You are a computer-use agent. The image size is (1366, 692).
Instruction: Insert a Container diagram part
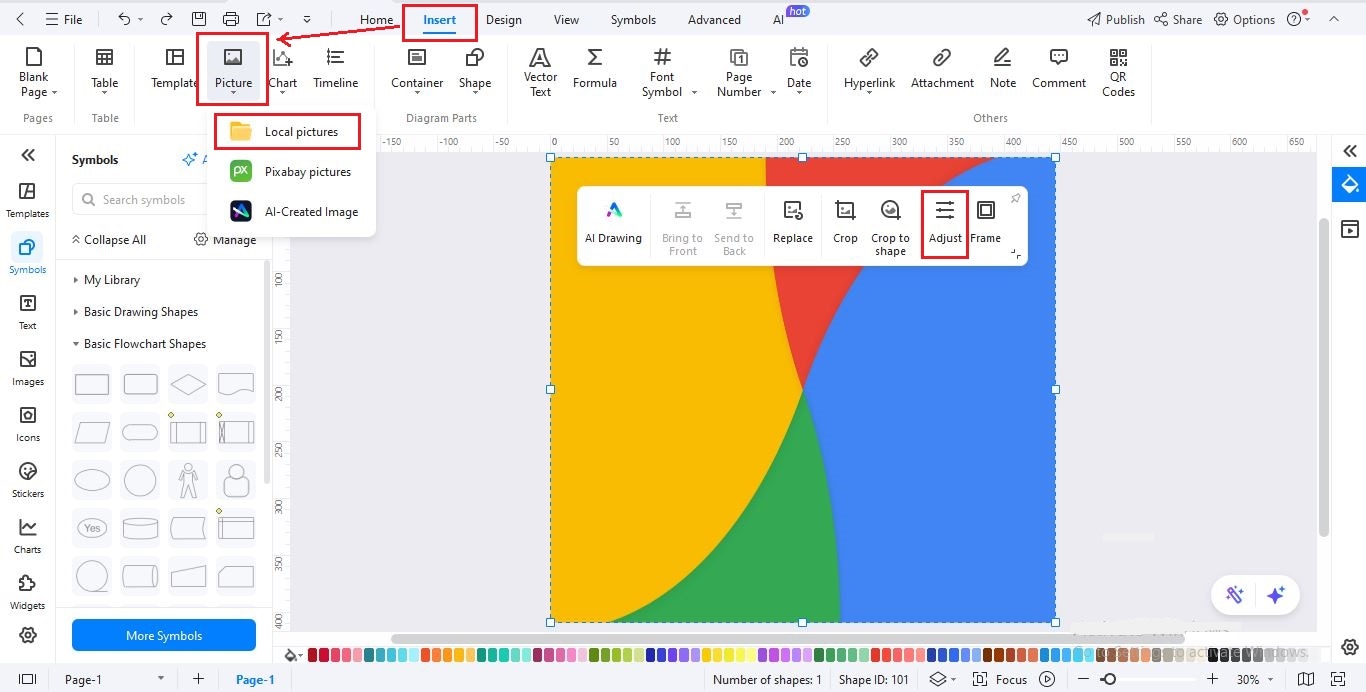click(x=417, y=69)
